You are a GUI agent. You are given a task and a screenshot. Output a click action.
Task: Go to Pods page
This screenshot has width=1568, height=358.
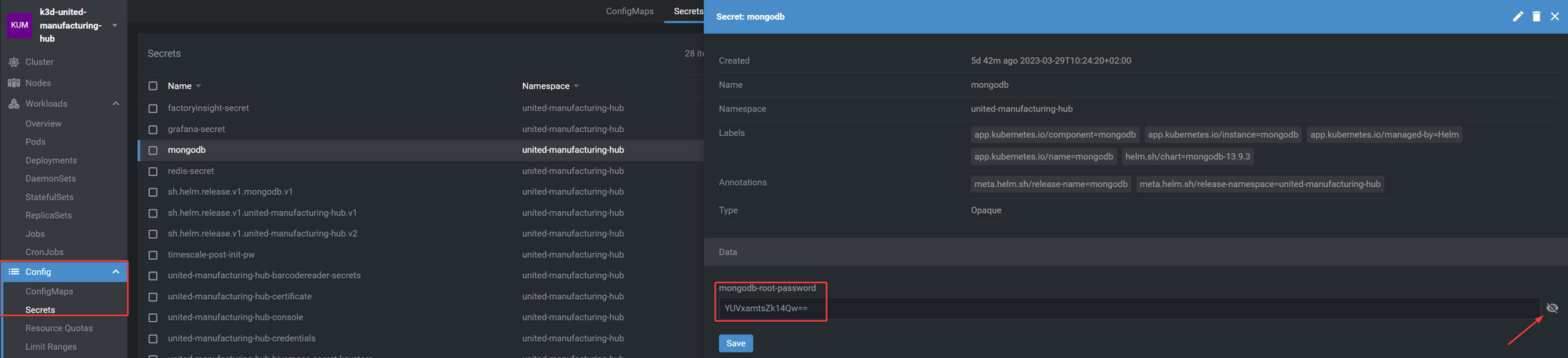pyautogui.click(x=35, y=142)
